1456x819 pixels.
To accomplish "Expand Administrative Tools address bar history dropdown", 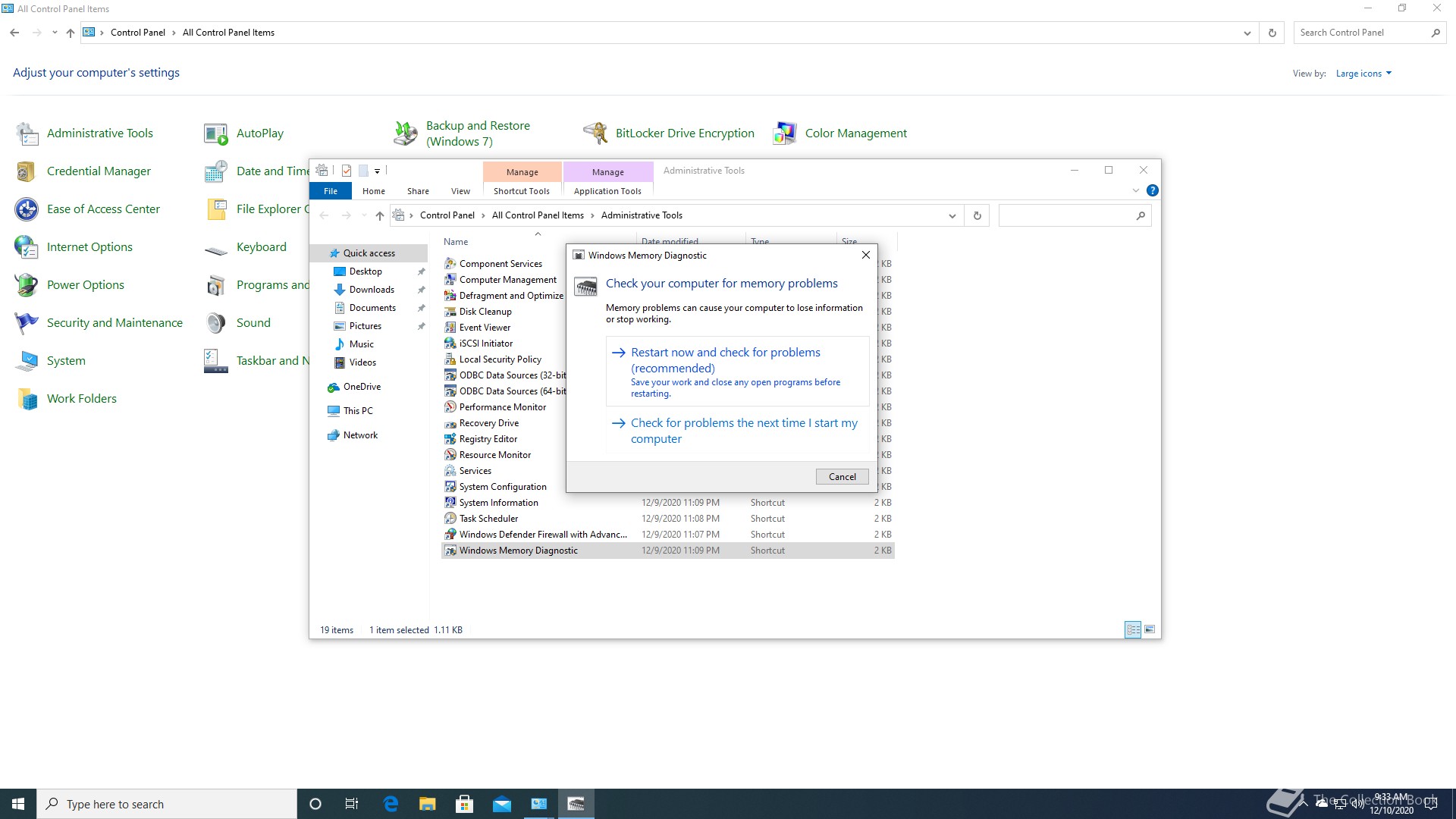I will coord(952,216).
